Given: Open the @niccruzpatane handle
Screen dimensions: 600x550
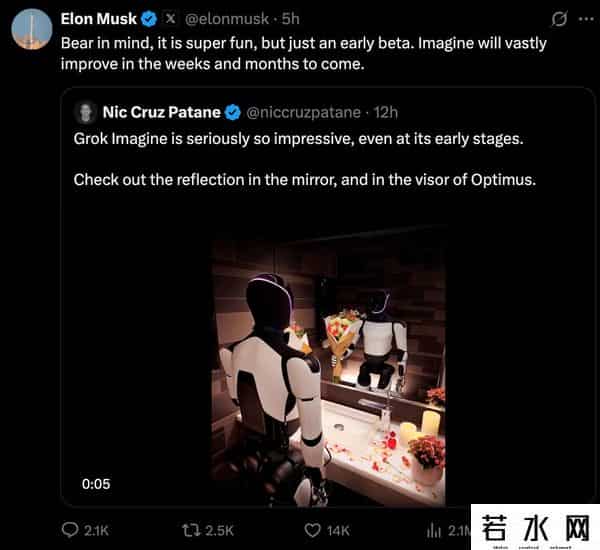Looking at the screenshot, I should pyautogui.click(x=304, y=111).
